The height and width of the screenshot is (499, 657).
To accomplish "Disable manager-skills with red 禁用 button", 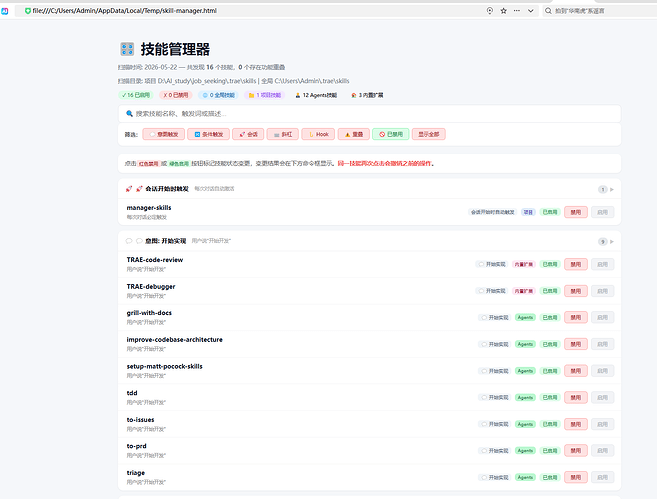I will tap(576, 212).
